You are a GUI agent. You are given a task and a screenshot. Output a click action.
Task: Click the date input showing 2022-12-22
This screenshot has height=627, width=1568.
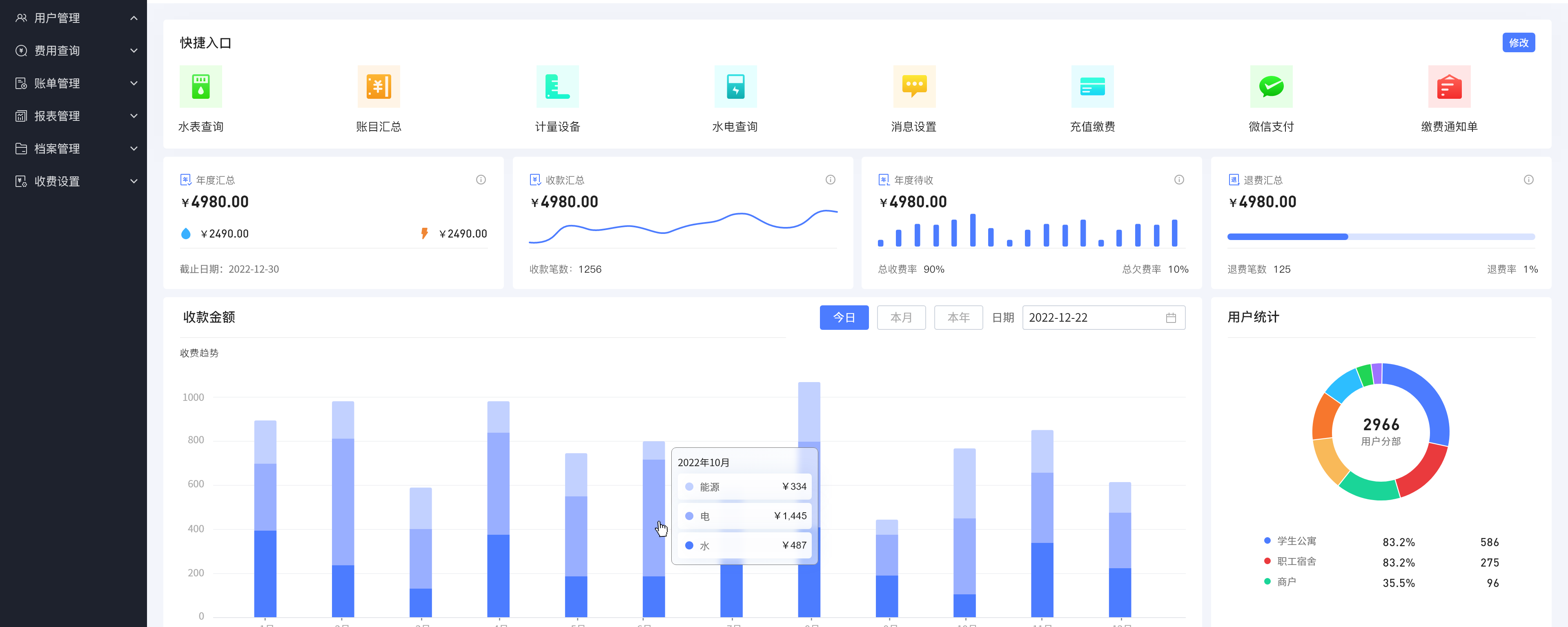pos(1104,318)
